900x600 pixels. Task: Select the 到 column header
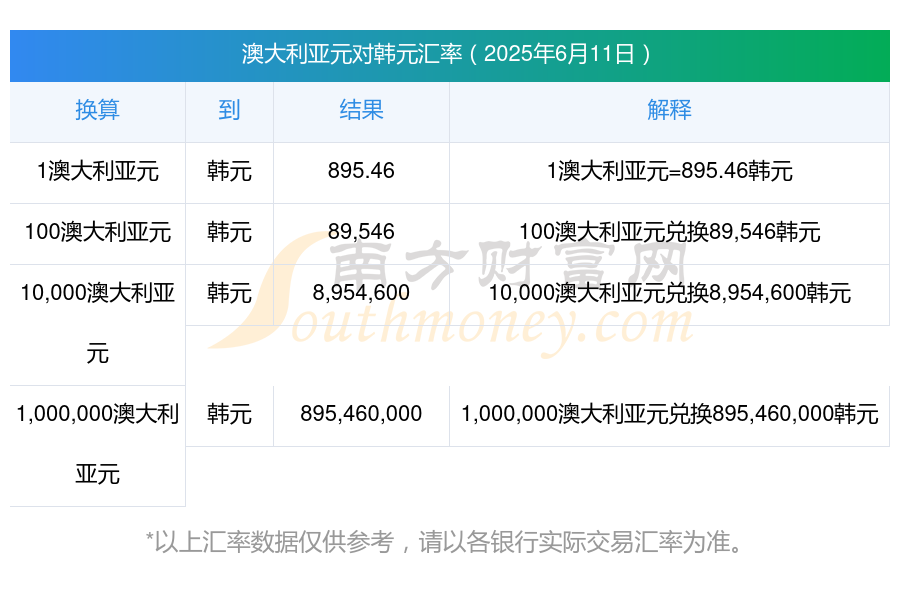point(229,110)
